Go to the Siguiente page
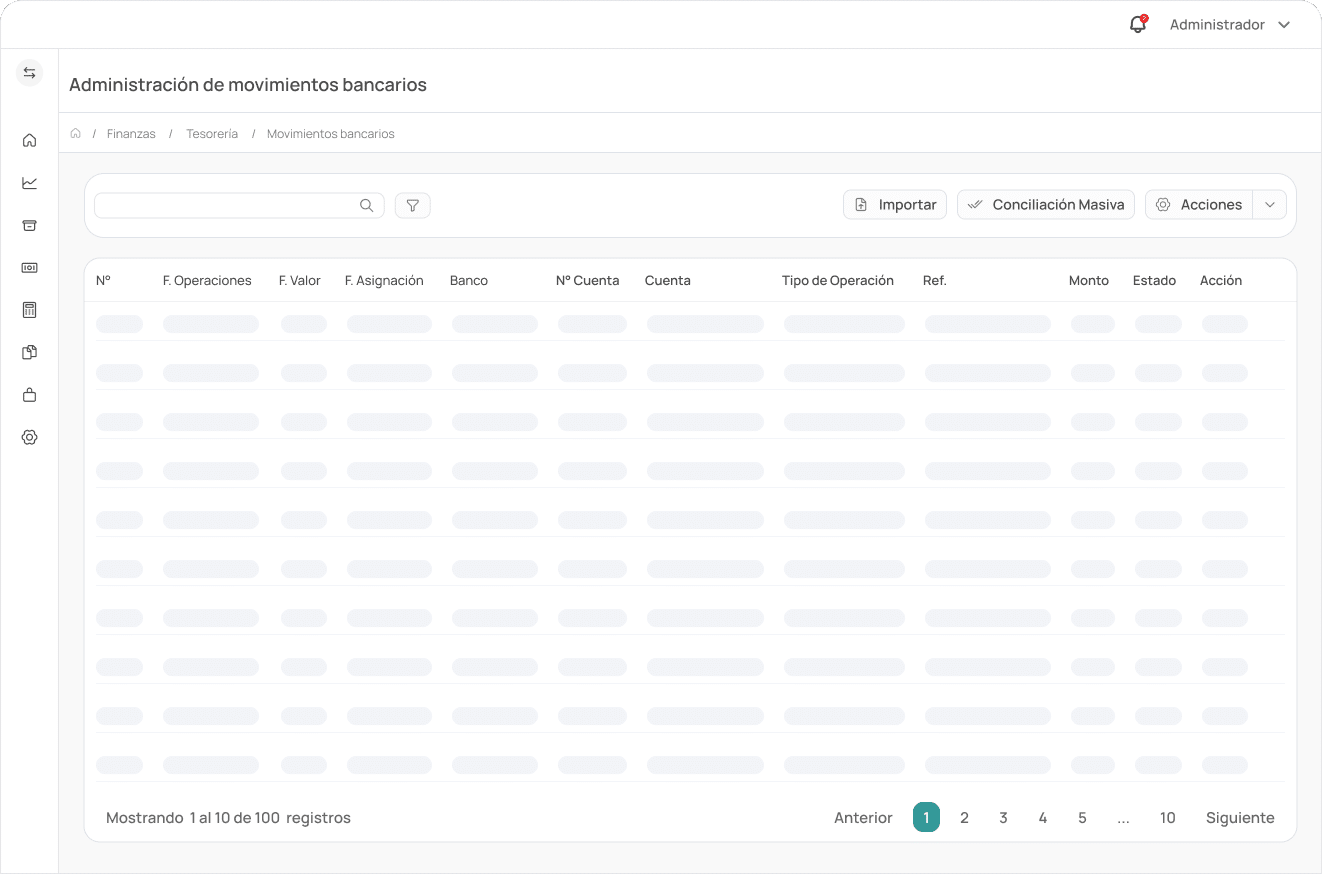 (1240, 817)
